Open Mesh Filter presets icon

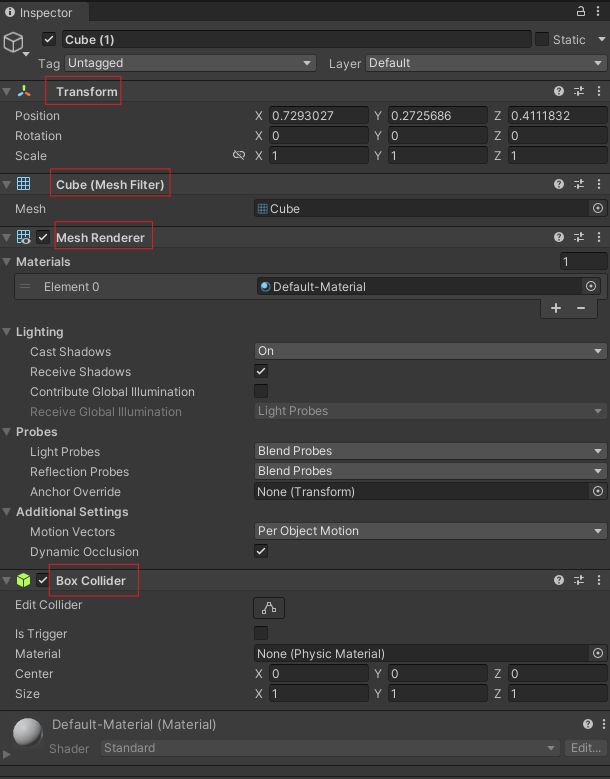(579, 184)
